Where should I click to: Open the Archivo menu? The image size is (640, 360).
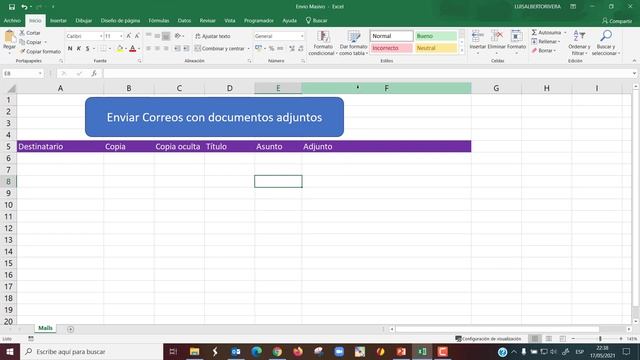coord(12,20)
